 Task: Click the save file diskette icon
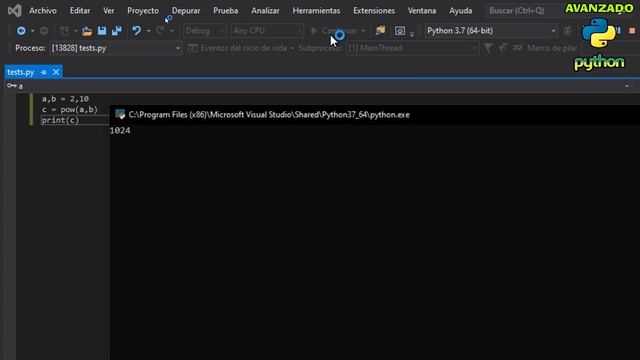point(102,31)
